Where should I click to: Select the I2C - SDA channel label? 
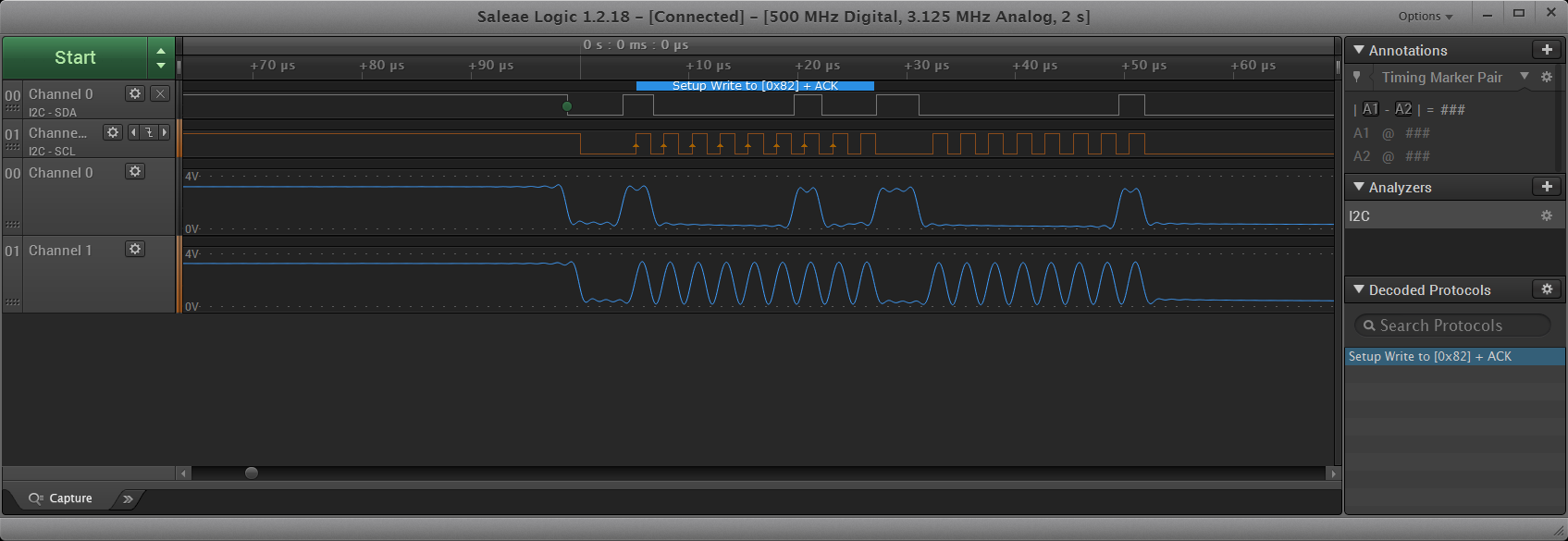(x=53, y=113)
